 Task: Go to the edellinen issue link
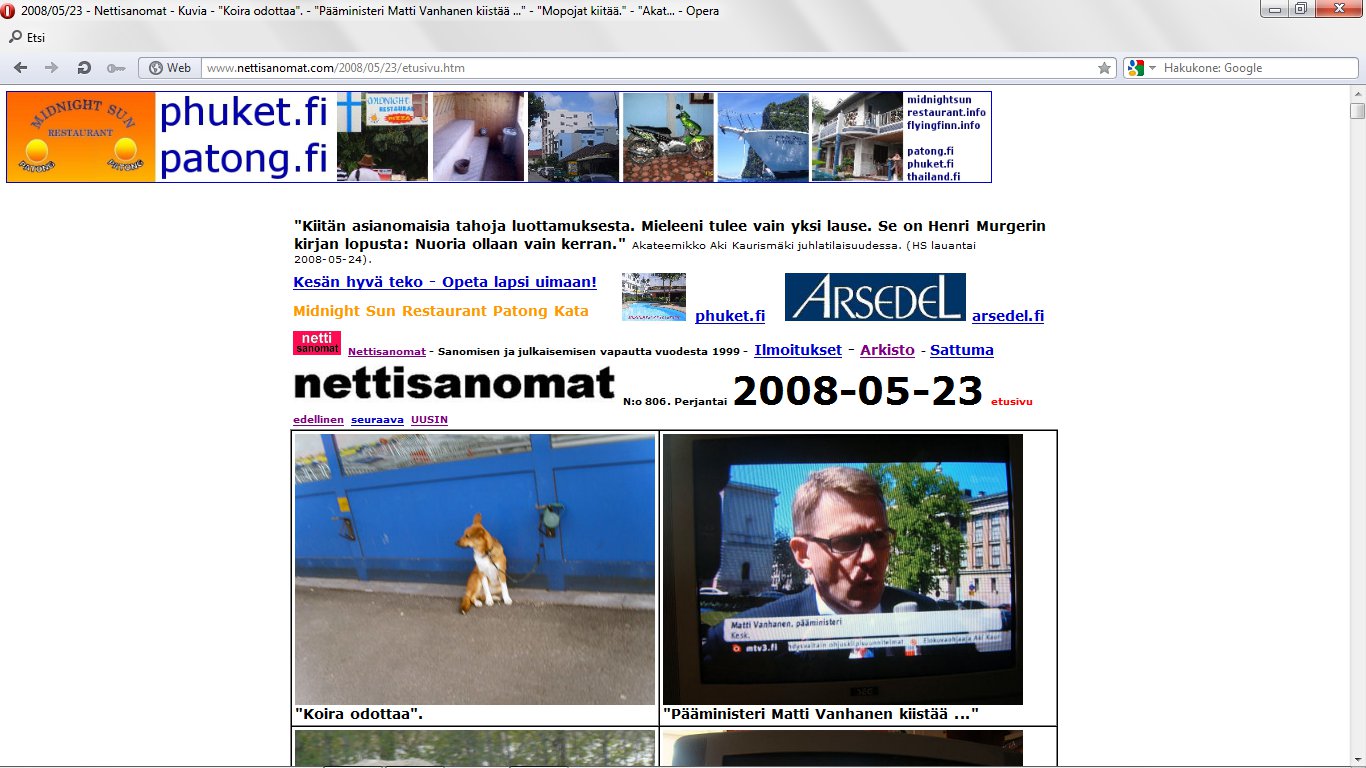318,419
